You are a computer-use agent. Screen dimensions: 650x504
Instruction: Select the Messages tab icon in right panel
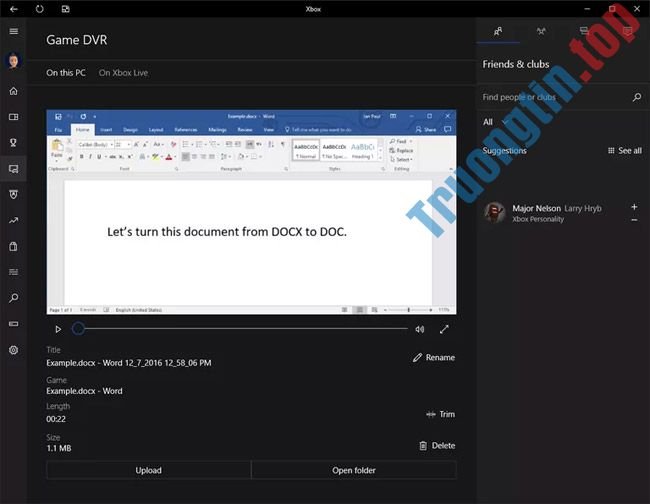click(x=584, y=31)
